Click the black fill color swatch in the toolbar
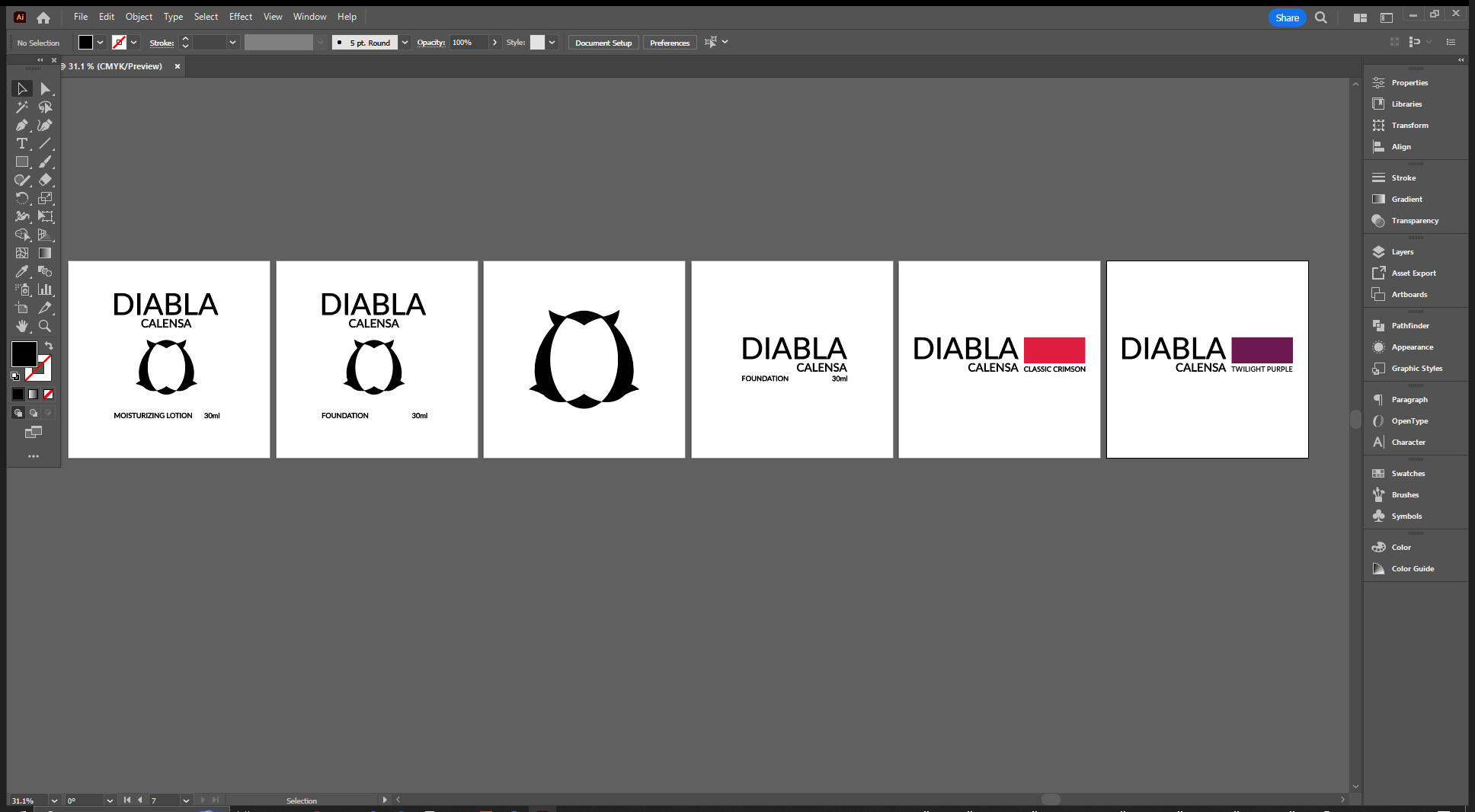 tap(23, 353)
